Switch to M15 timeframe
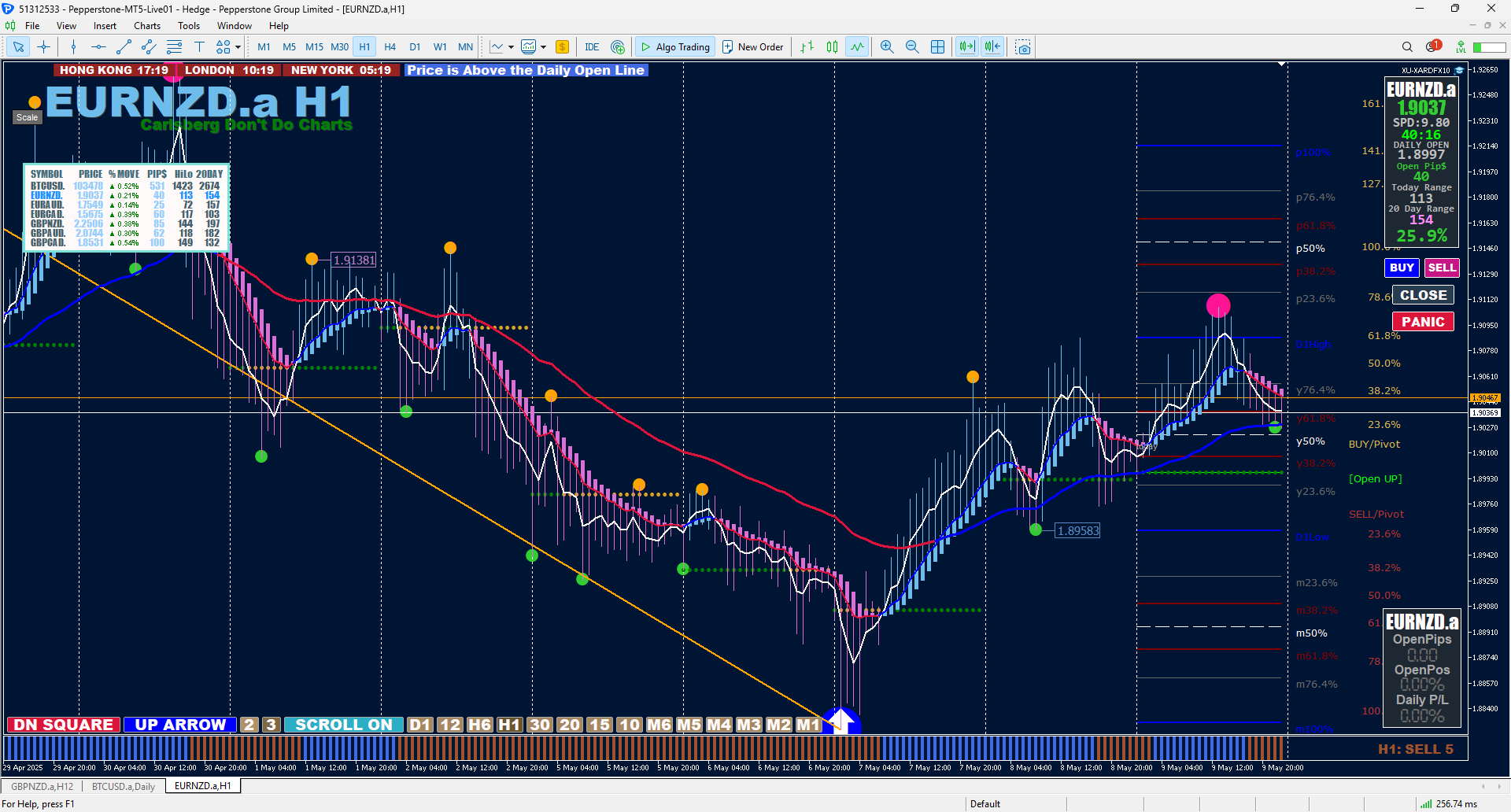The width and height of the screenshot is (1511, 812). tap(314, 47)
